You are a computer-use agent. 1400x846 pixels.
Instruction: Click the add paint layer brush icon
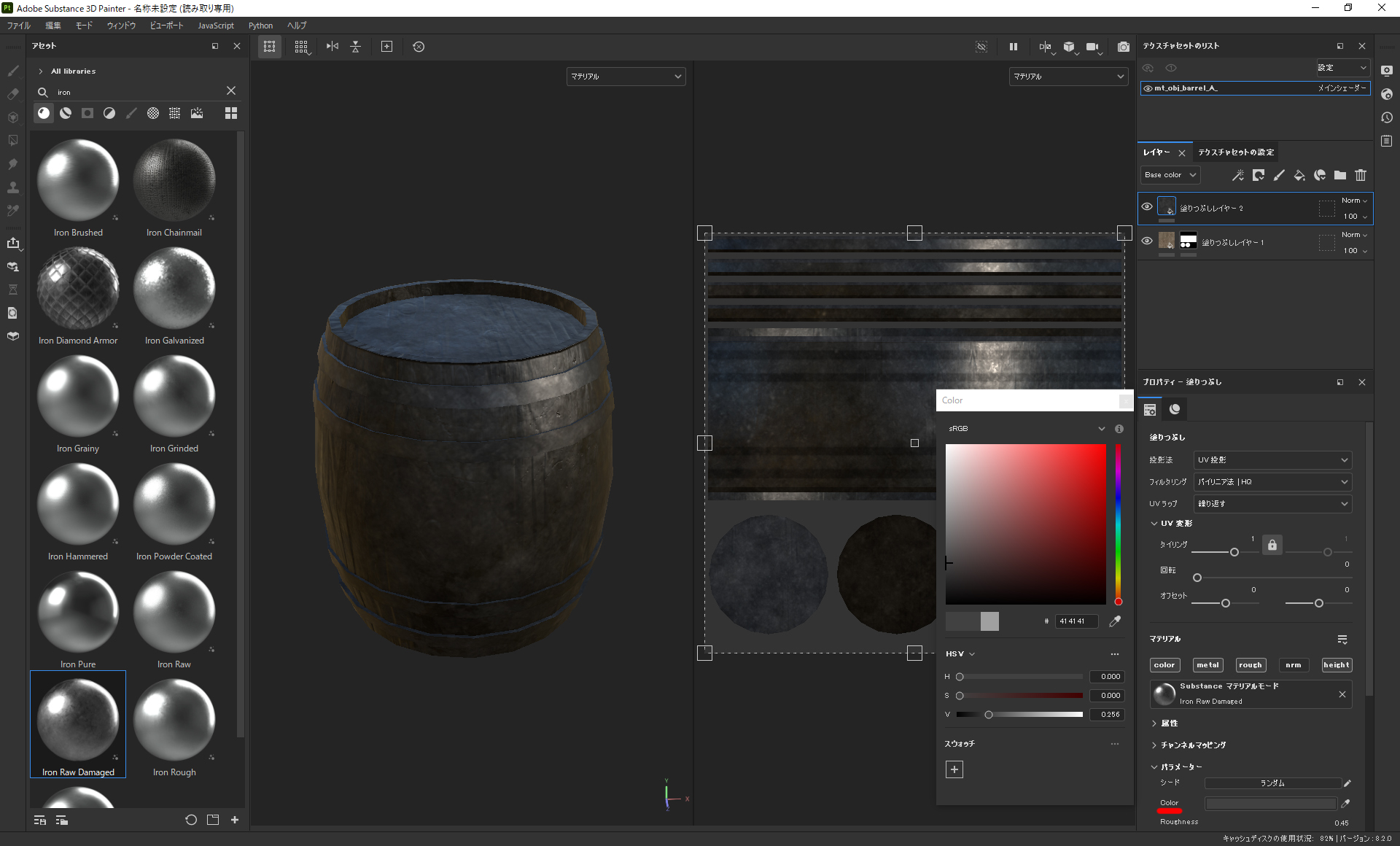tap(1279, 175)
